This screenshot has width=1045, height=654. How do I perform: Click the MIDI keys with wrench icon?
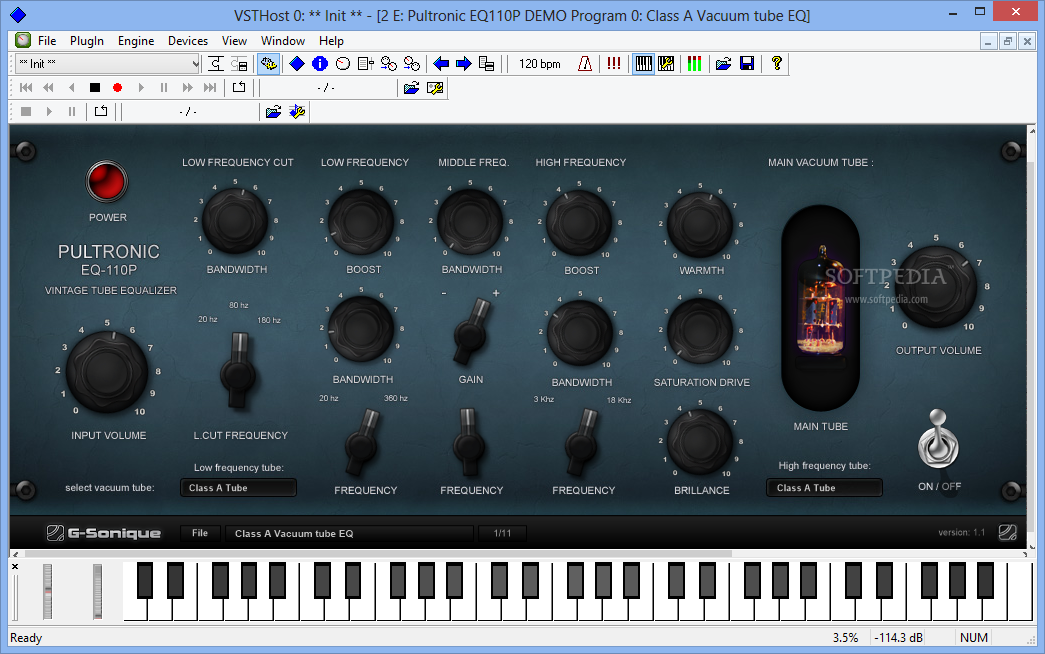tap(269, 64)
